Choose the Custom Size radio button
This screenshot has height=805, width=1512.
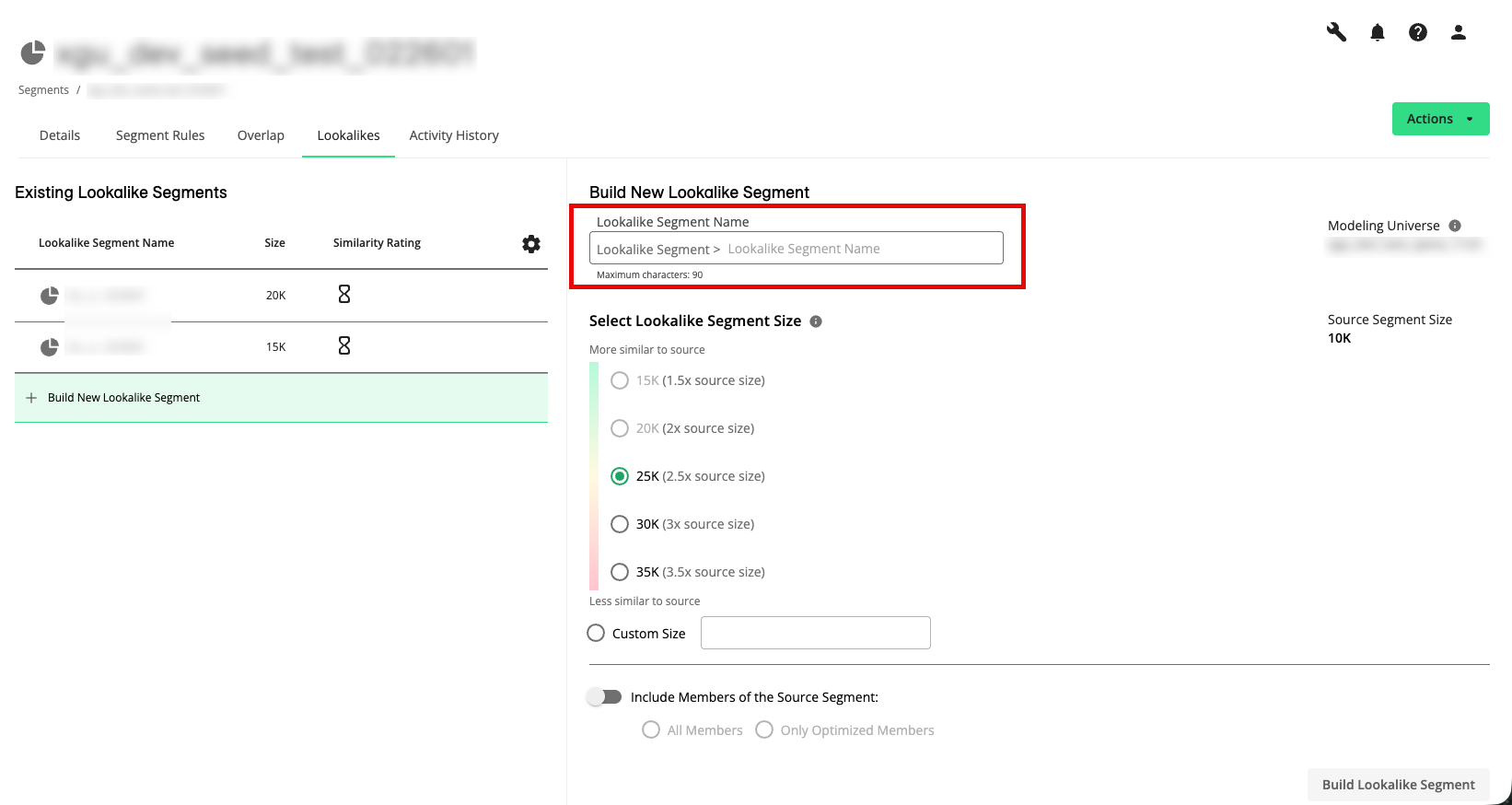(596, 634)
